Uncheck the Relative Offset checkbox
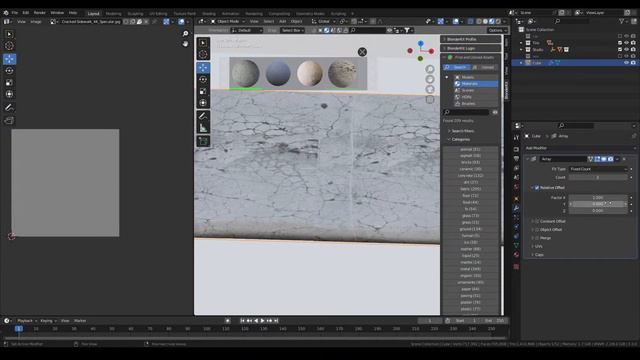Viewport: 640px width, 360px height. point(537,188)
